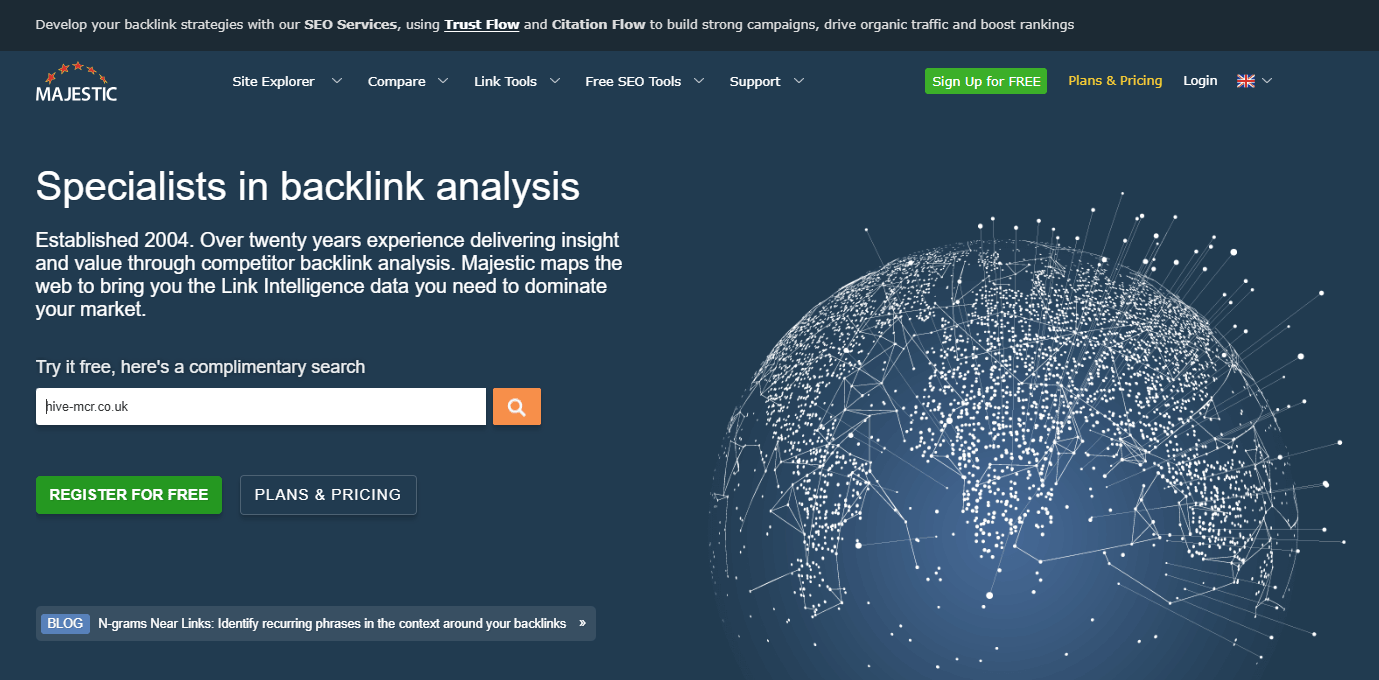Screen dimensions: 1379x680
Task: Click Sign Up for FREE button
Action: click(x=986, y=81)
